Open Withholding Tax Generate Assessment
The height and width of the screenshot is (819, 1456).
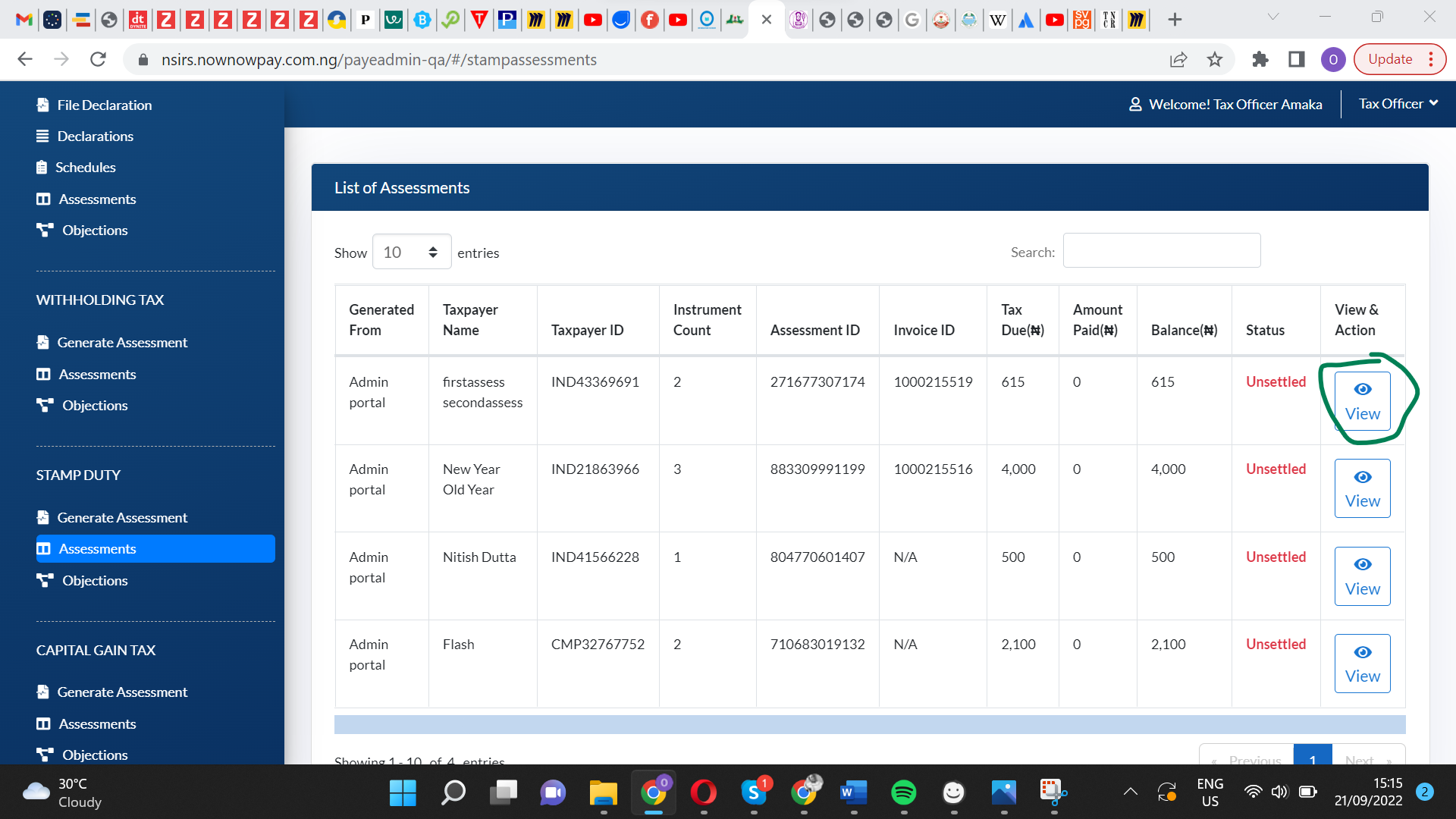point(111,342)
